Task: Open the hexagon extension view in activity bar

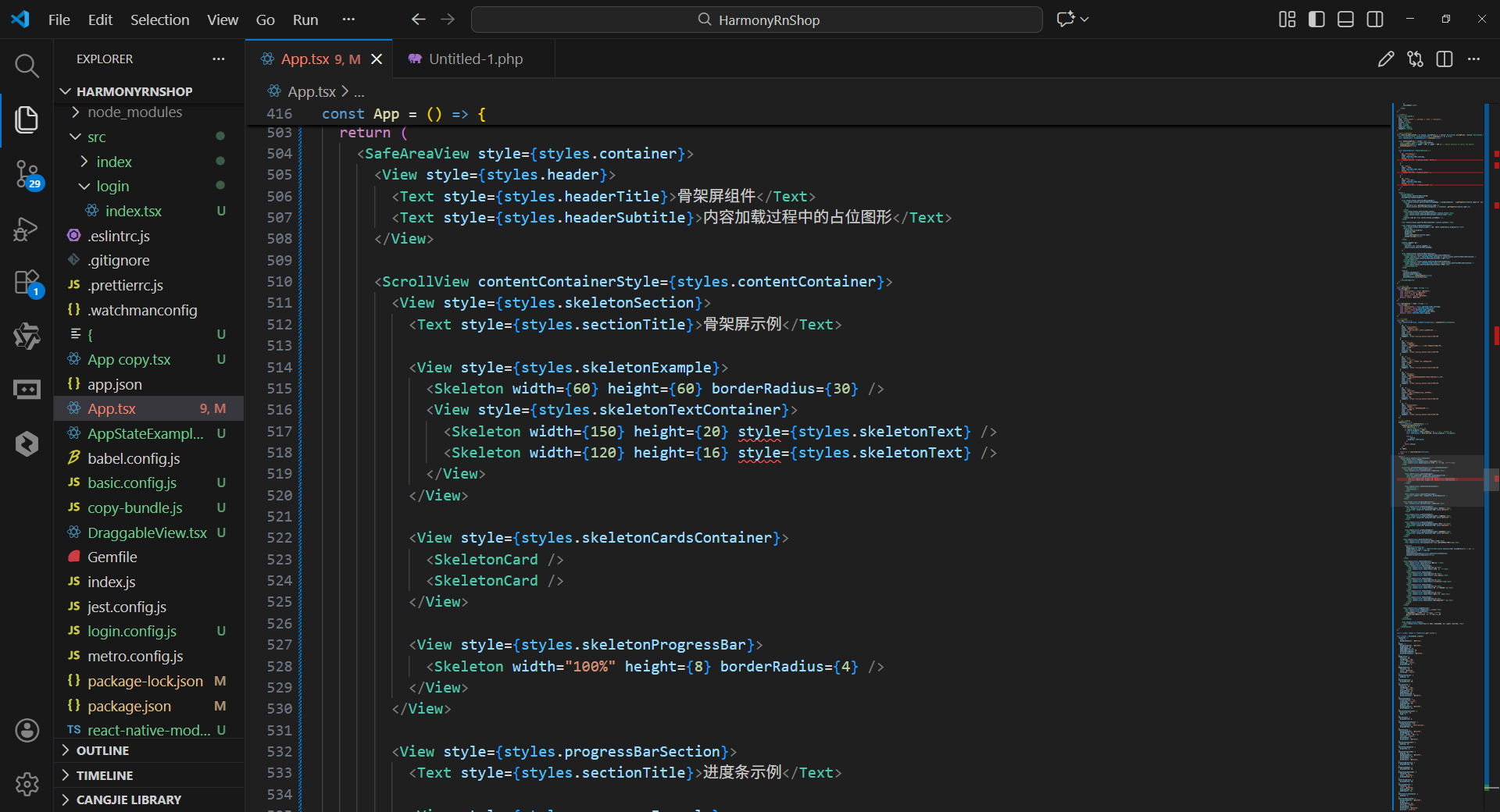Action: pos(27,443)
